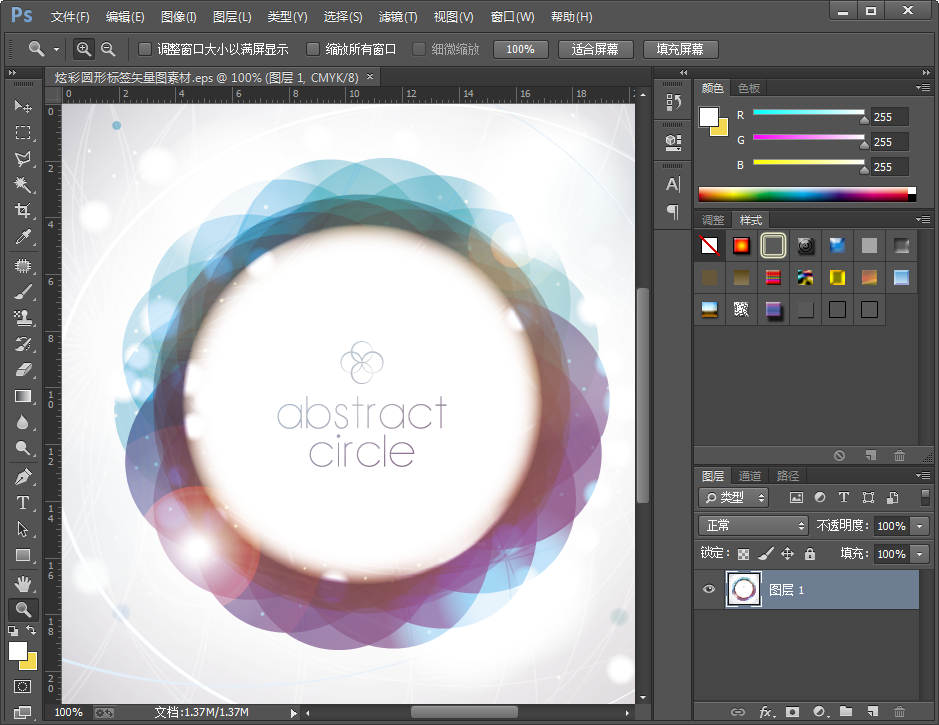This screenshot has width=939, height=725.
Task: Switch to the 路径 tab
Action: click(787, 476)
